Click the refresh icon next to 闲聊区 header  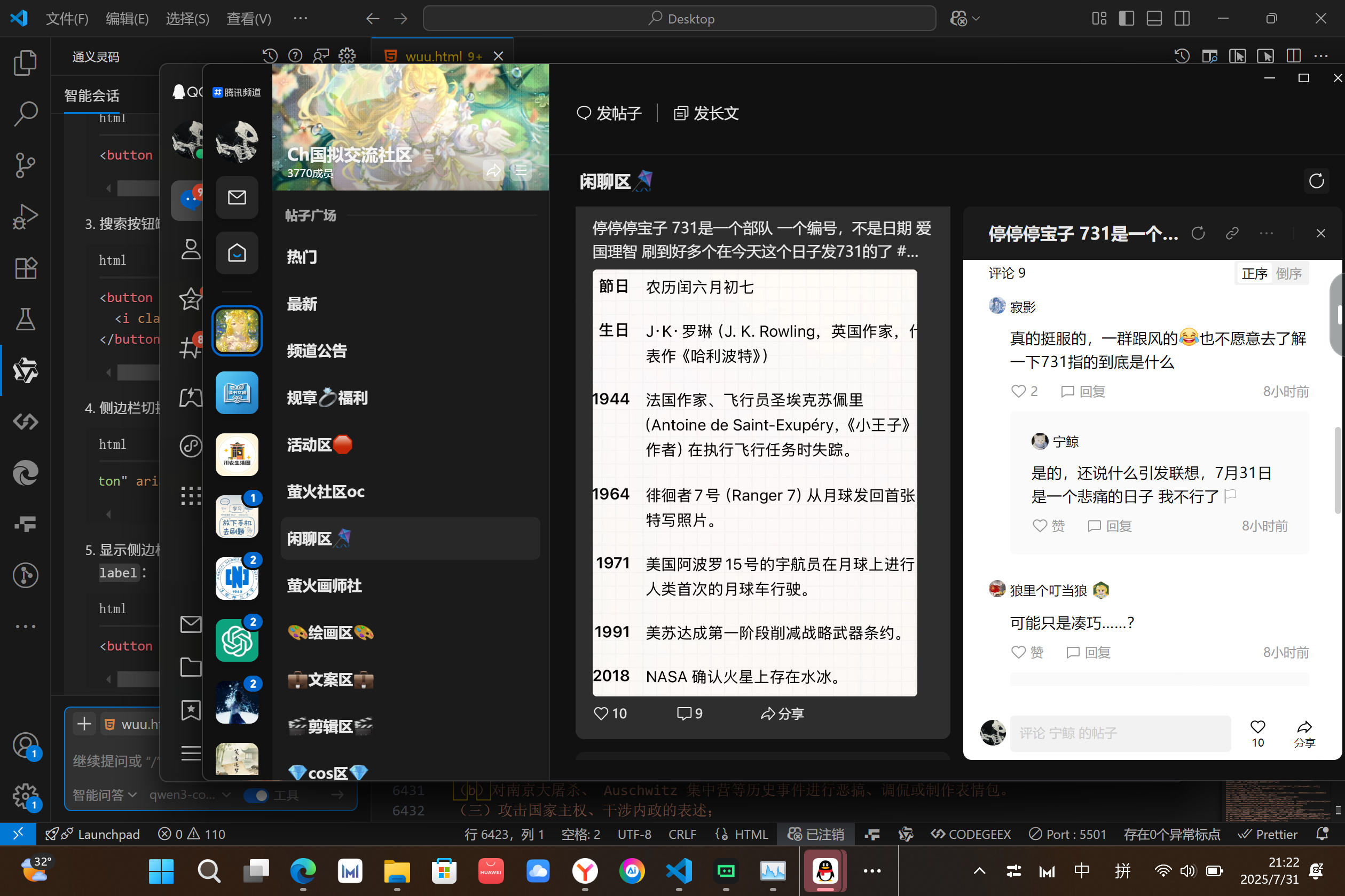tap(1316, 181)
